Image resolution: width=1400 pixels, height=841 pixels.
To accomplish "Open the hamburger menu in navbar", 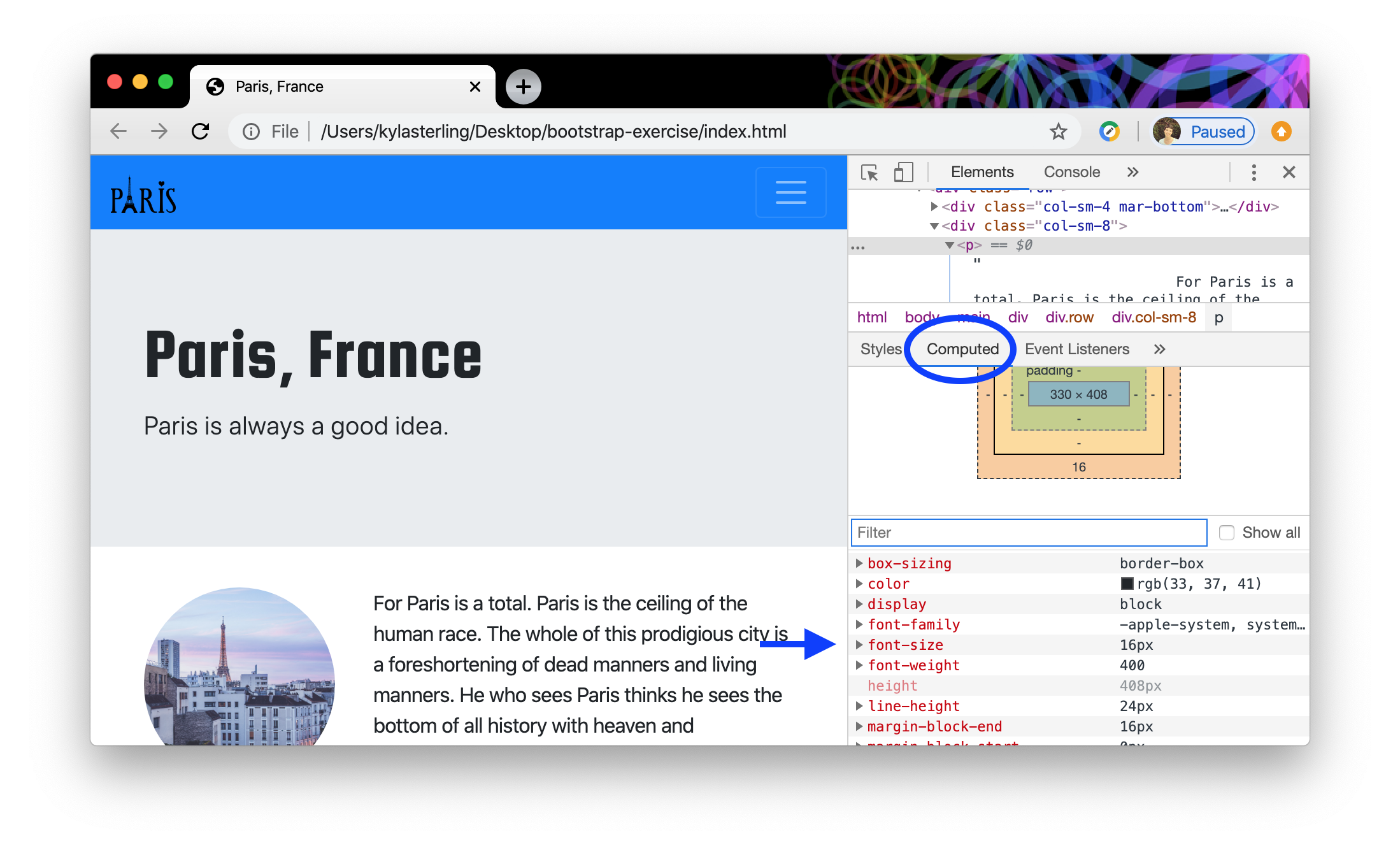I will coord(790,192).
